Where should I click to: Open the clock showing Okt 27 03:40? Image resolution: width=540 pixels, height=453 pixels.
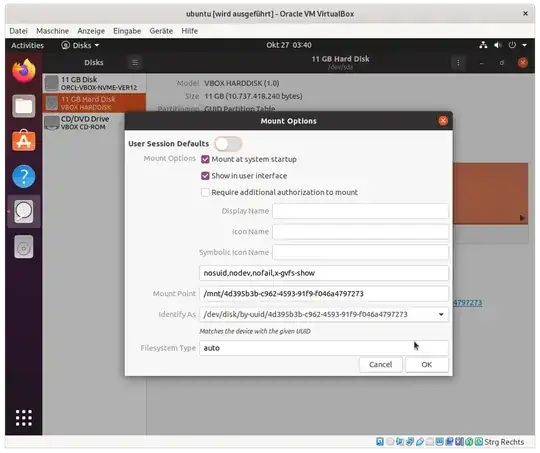pyautogui.click(x=289, y=45)
